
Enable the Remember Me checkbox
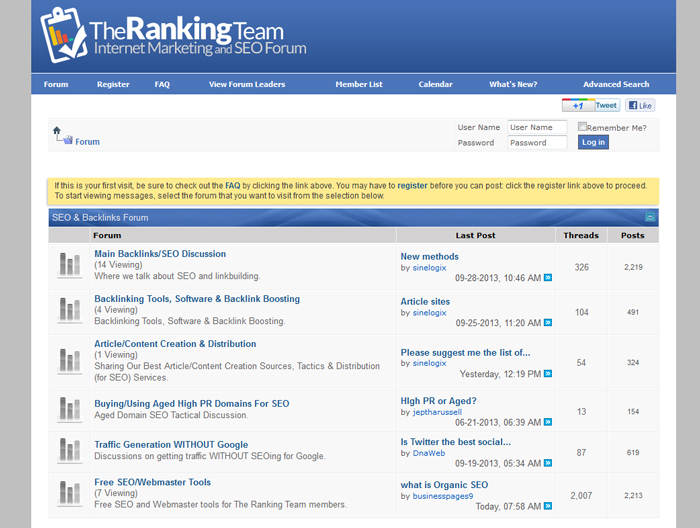point(583,127)
